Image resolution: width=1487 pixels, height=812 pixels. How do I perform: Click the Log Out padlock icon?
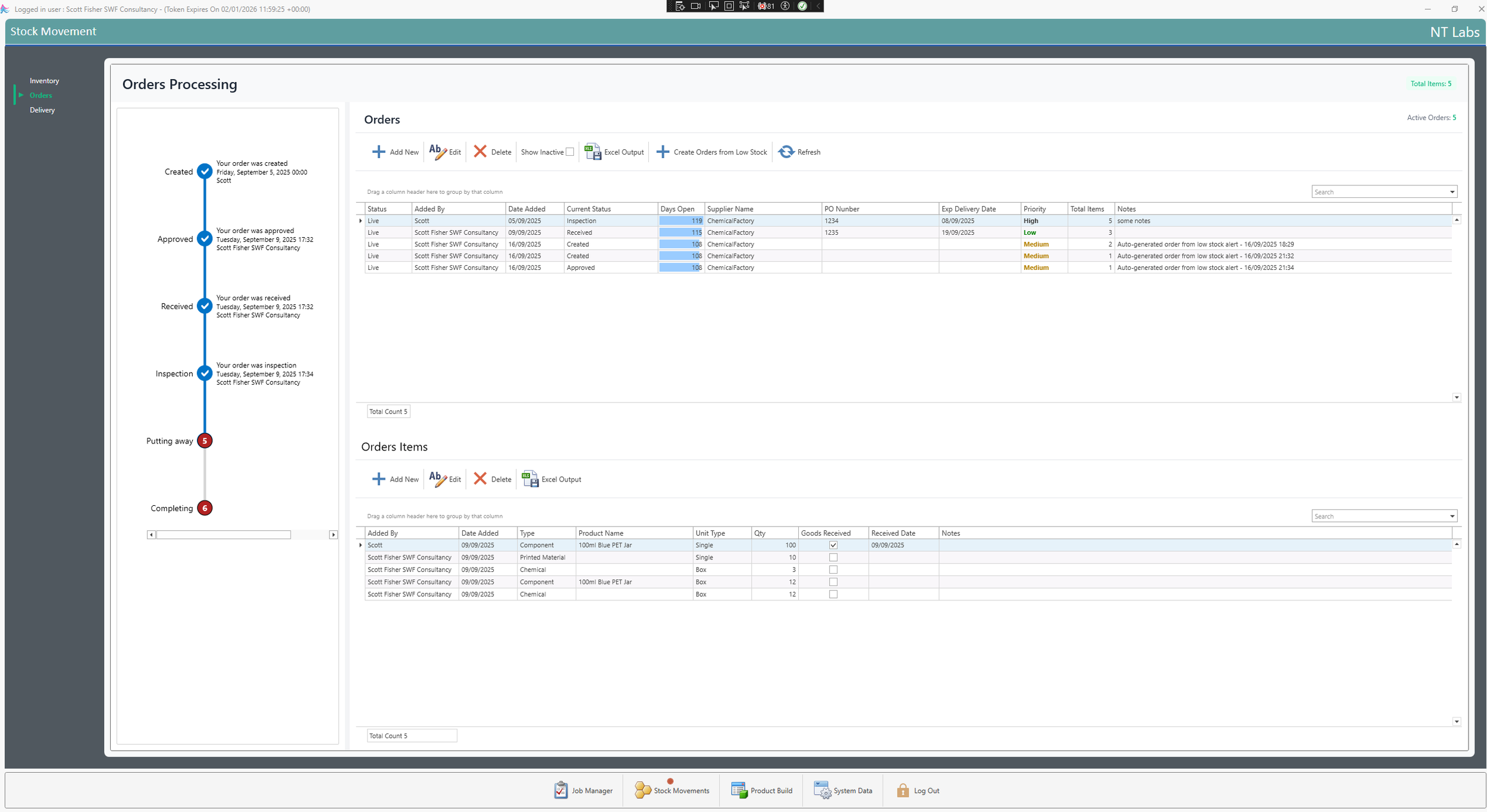pos(902,790)
